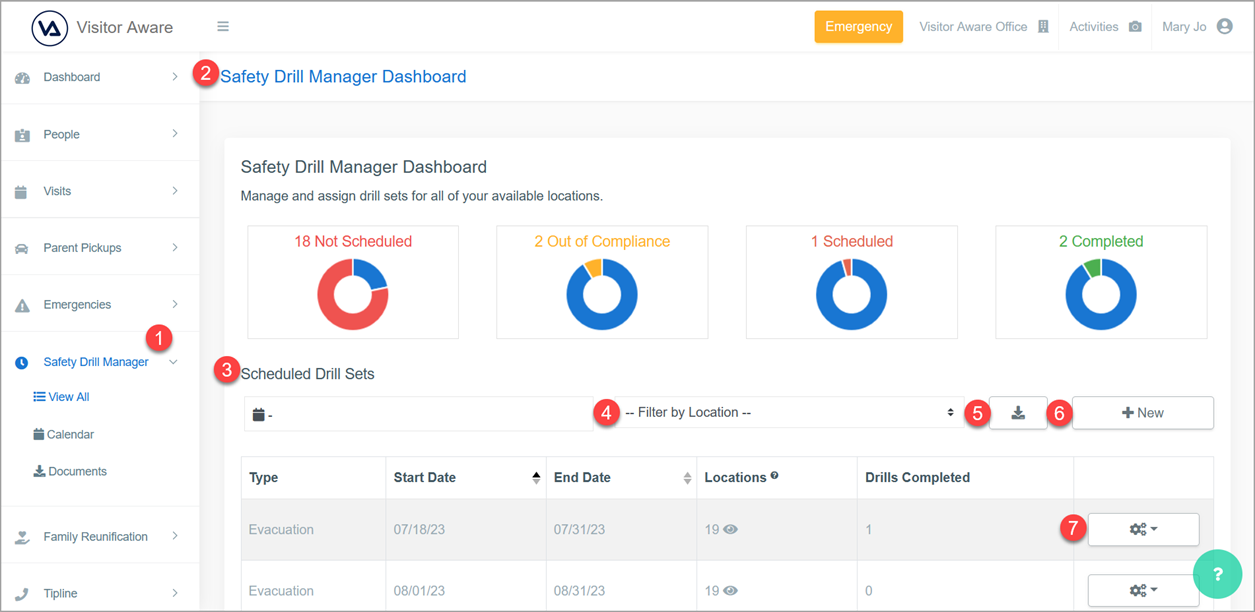Expand the Tipline sidebar chevron

[x=175, y=594]
